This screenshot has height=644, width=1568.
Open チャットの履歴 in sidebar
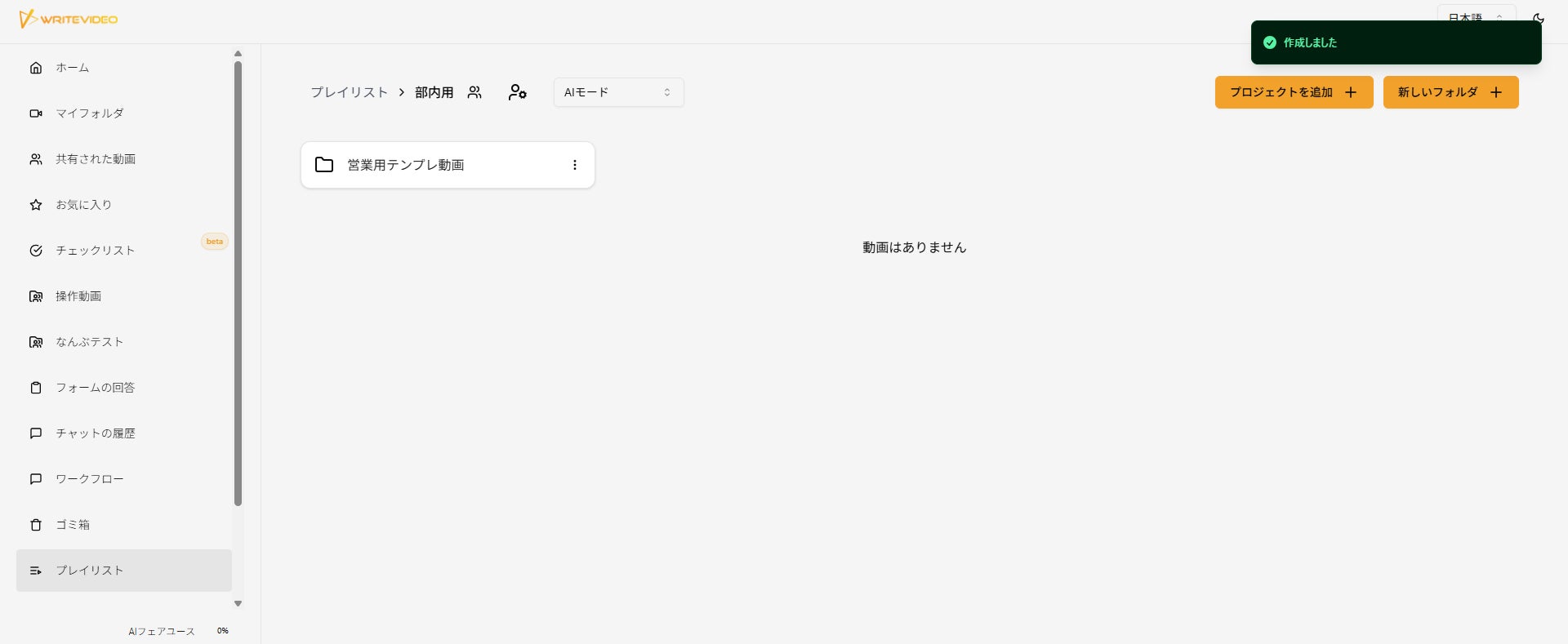click(124, 433)
